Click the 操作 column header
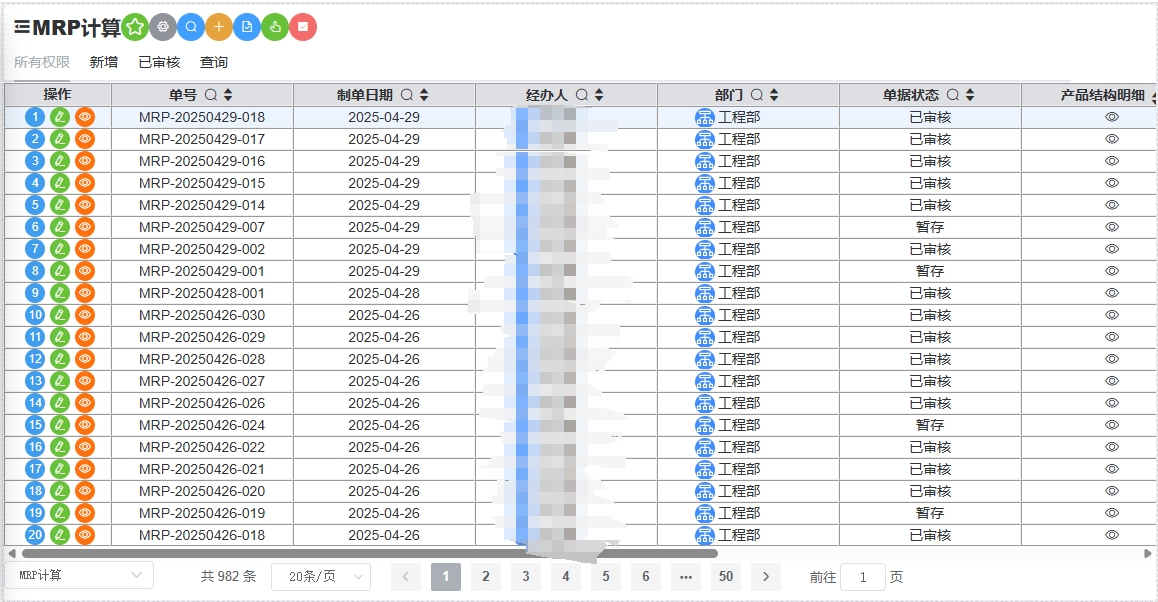 point(58,95)
